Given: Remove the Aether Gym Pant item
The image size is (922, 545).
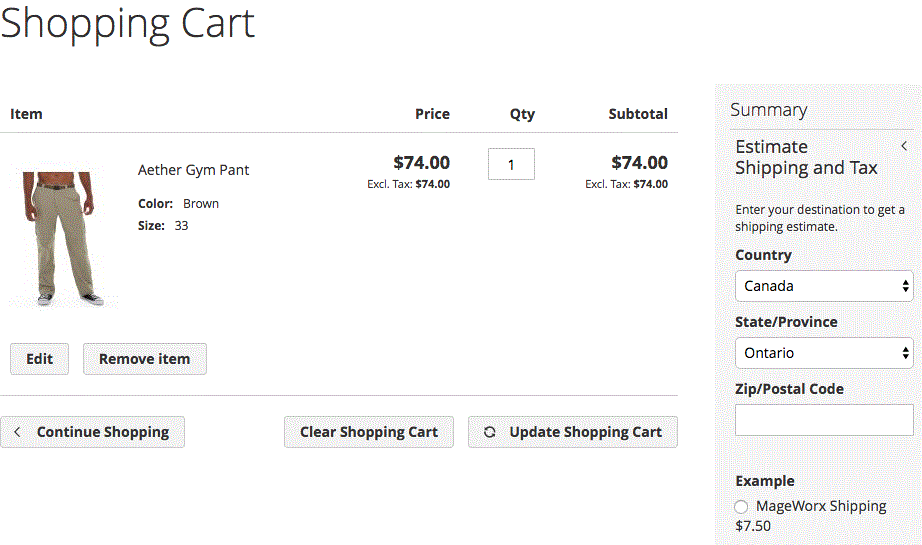Looking at the screenshot, I should (145, 359).
